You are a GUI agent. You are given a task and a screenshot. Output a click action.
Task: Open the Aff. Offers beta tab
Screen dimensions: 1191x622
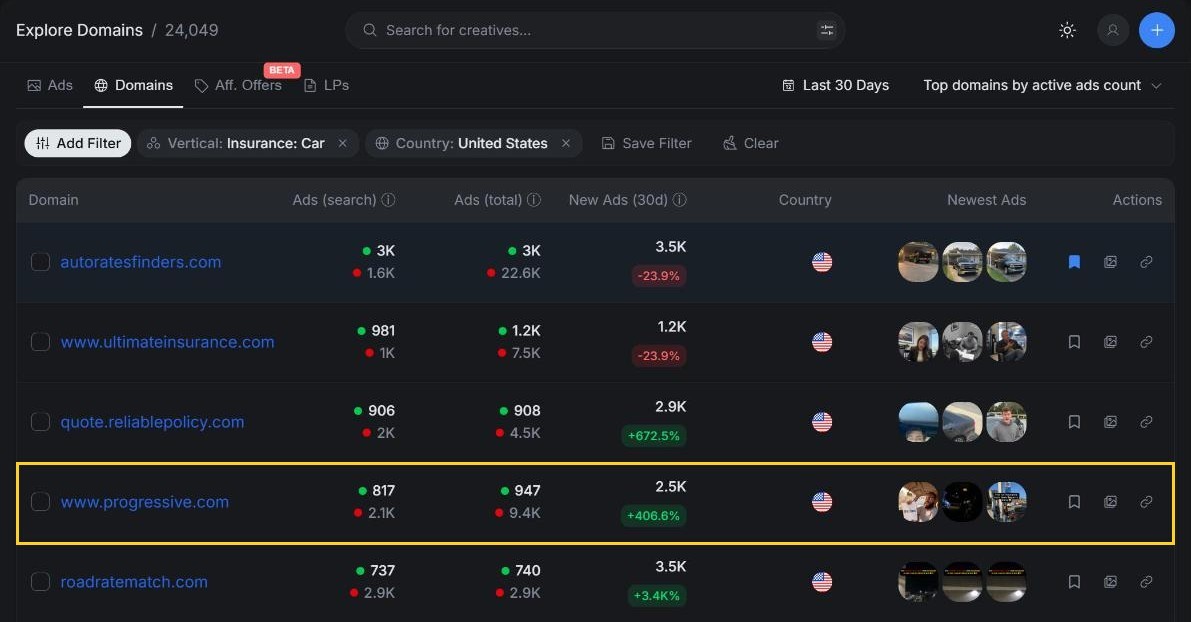[238, 85]
